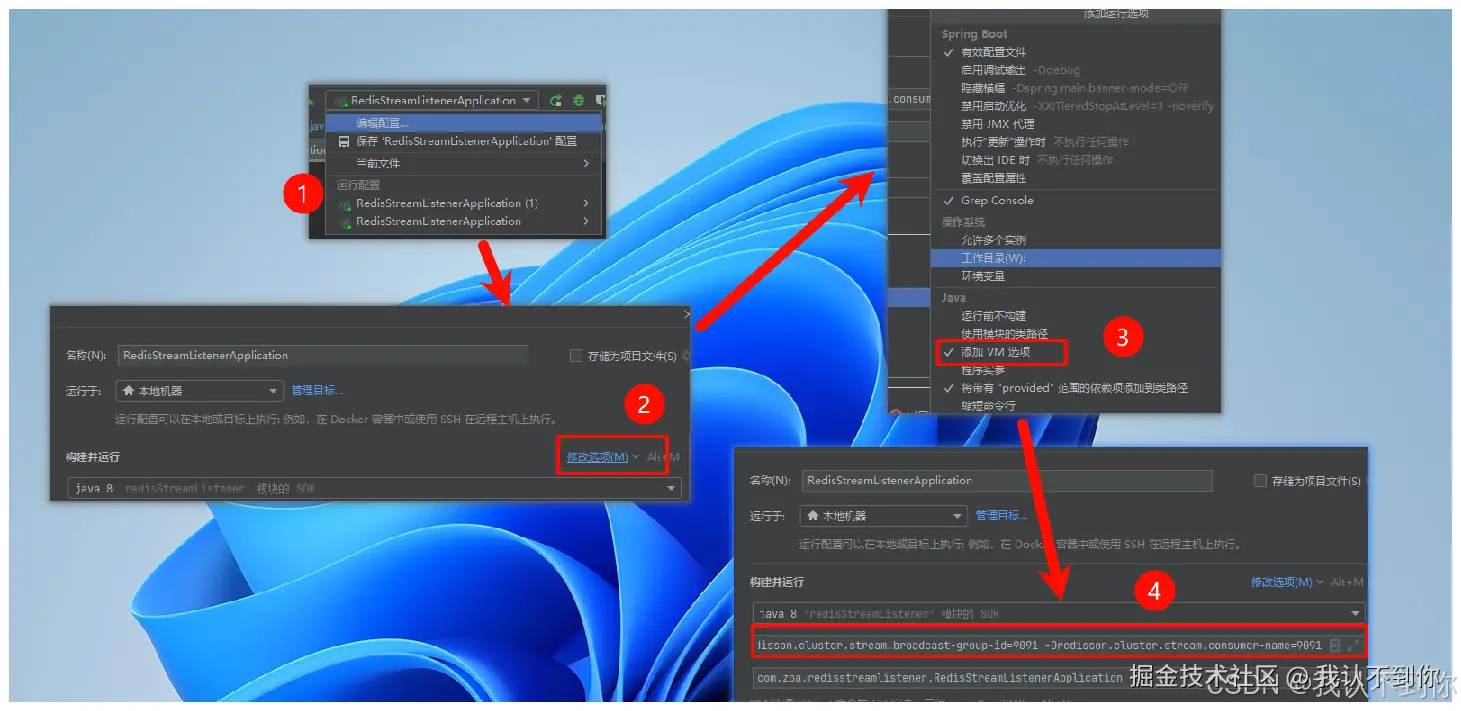Open java 8 SDK dropdown in right dialog

tap(1059, 614)
